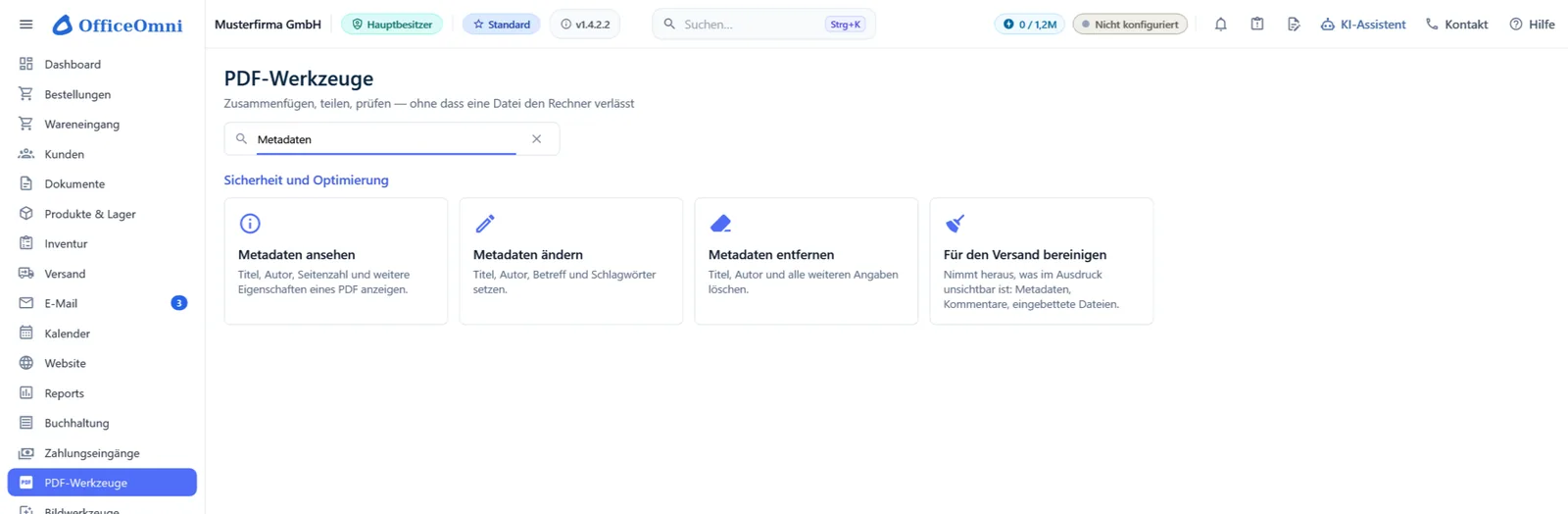Open Bestellungen in sidebar
Image resolution: width=1568 pixels, height=514 pixels.
(x=102, y=94)
